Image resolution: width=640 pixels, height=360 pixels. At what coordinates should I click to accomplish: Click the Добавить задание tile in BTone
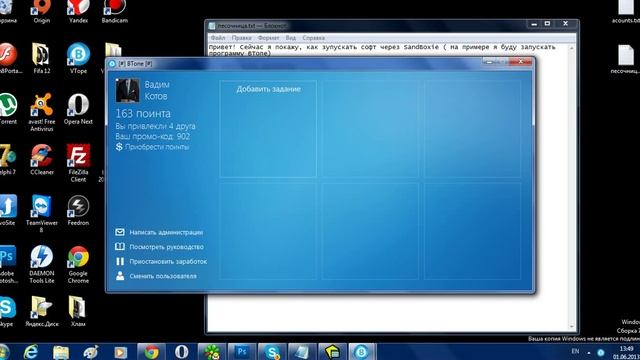coord(268,129)
